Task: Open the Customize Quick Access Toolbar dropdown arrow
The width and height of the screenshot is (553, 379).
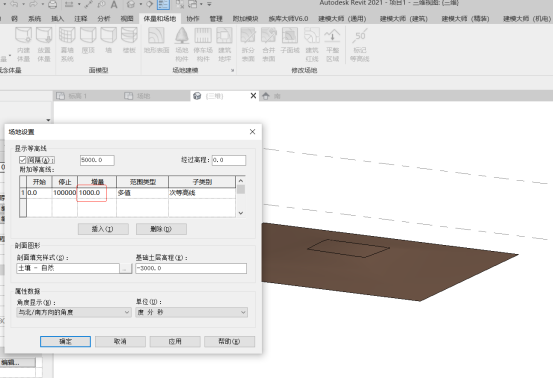Action: (x=209, y=4)
